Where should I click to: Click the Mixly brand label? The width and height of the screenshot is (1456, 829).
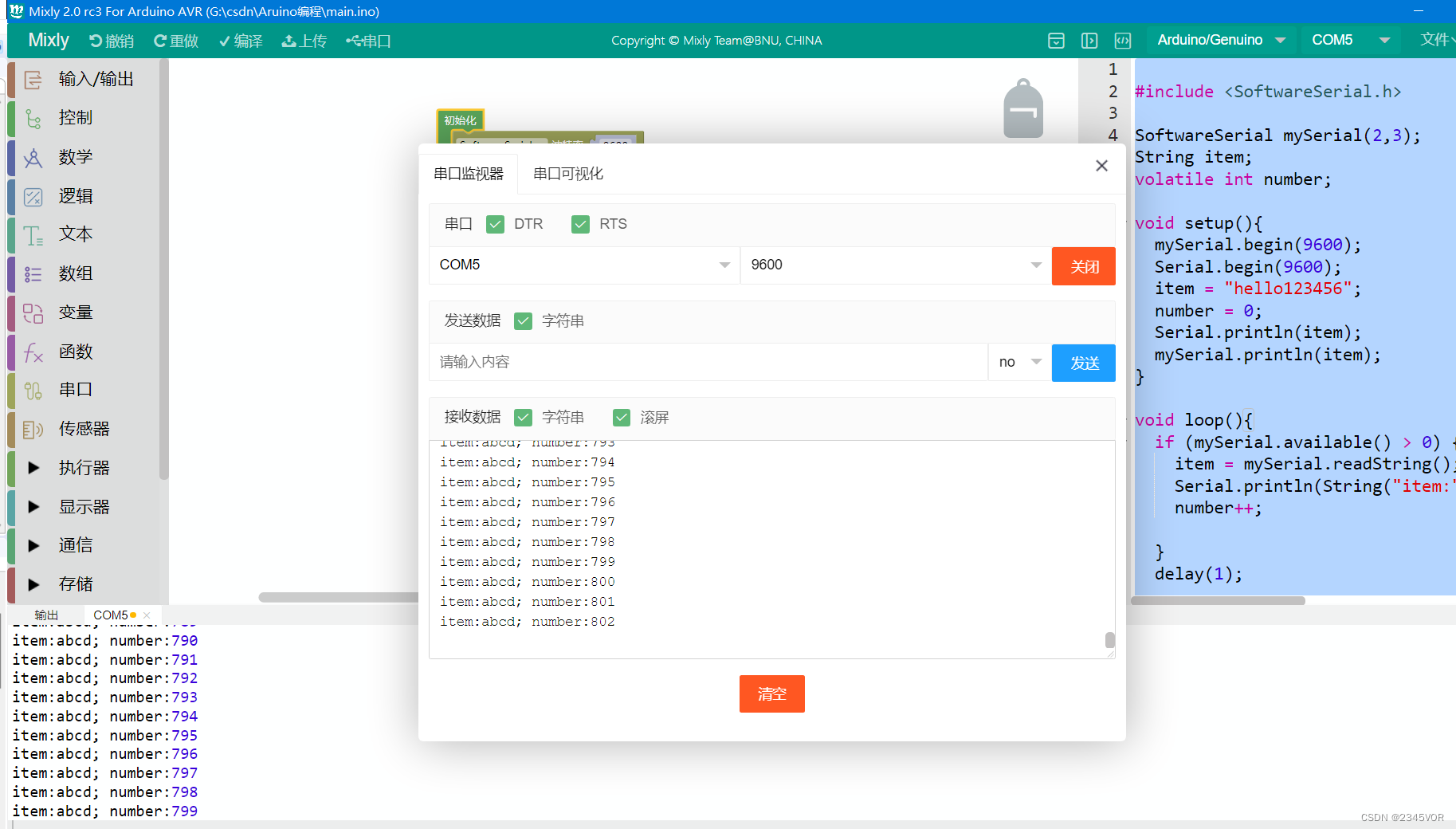tap(49, 40)
